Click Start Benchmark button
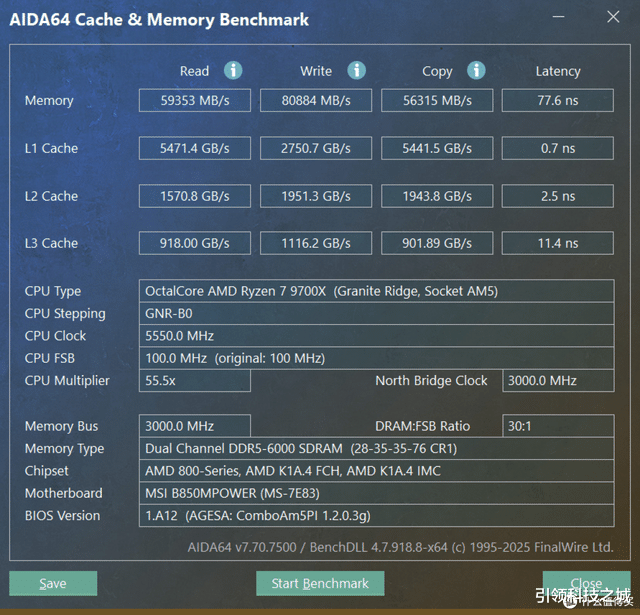This screenshot has height=615, width=640. [320, 583]
